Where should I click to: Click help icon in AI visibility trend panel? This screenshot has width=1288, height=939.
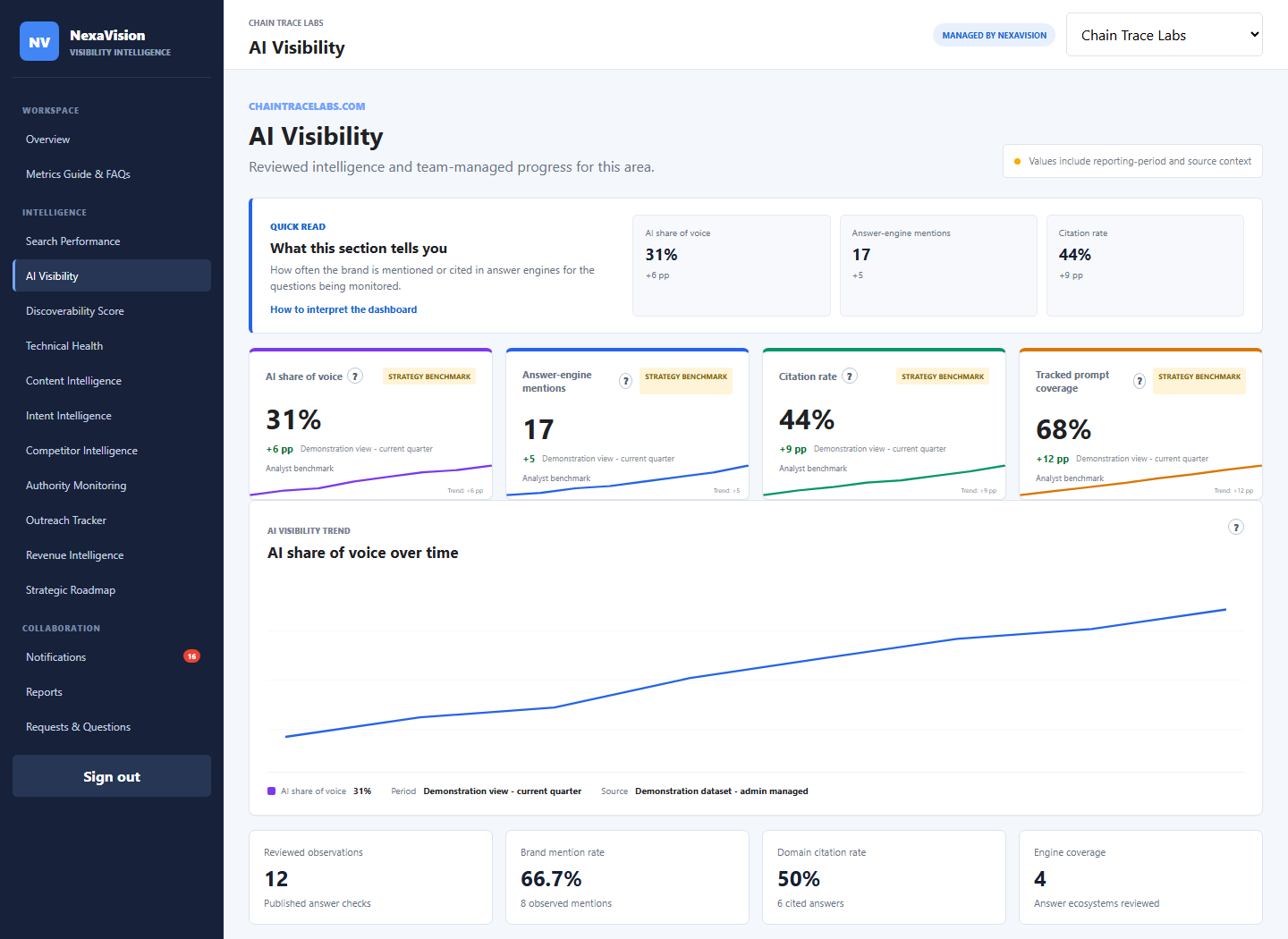point(1236,528)
